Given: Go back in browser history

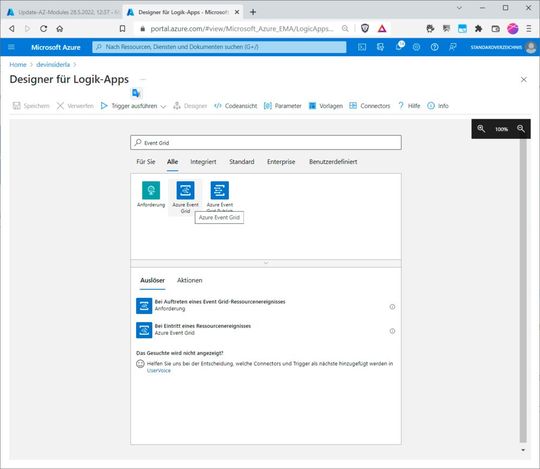Looking at the screenshot, I should click(x=12, y=29).
